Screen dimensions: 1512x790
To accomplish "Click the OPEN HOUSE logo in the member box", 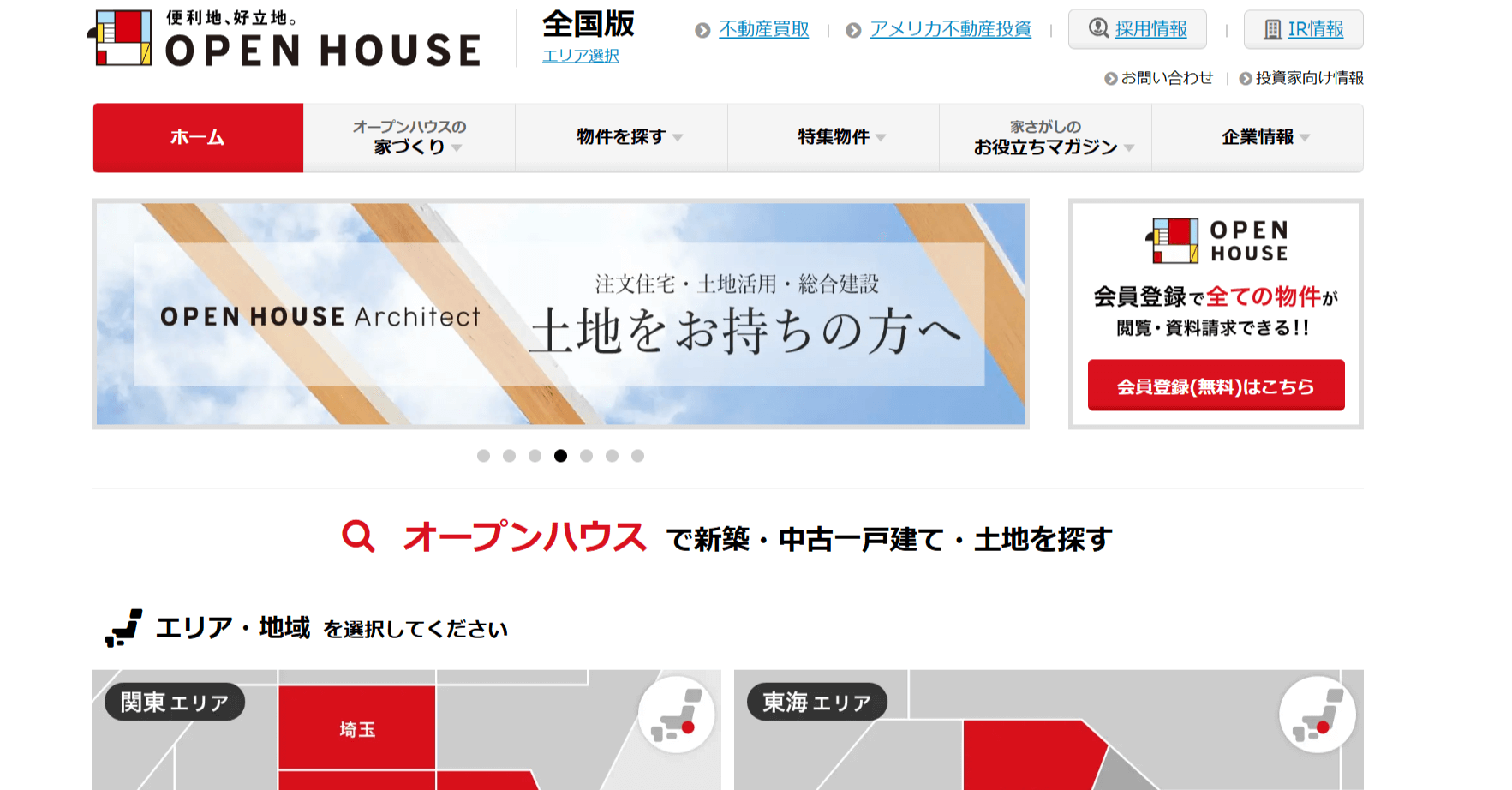I will (x=1216, y=241).
